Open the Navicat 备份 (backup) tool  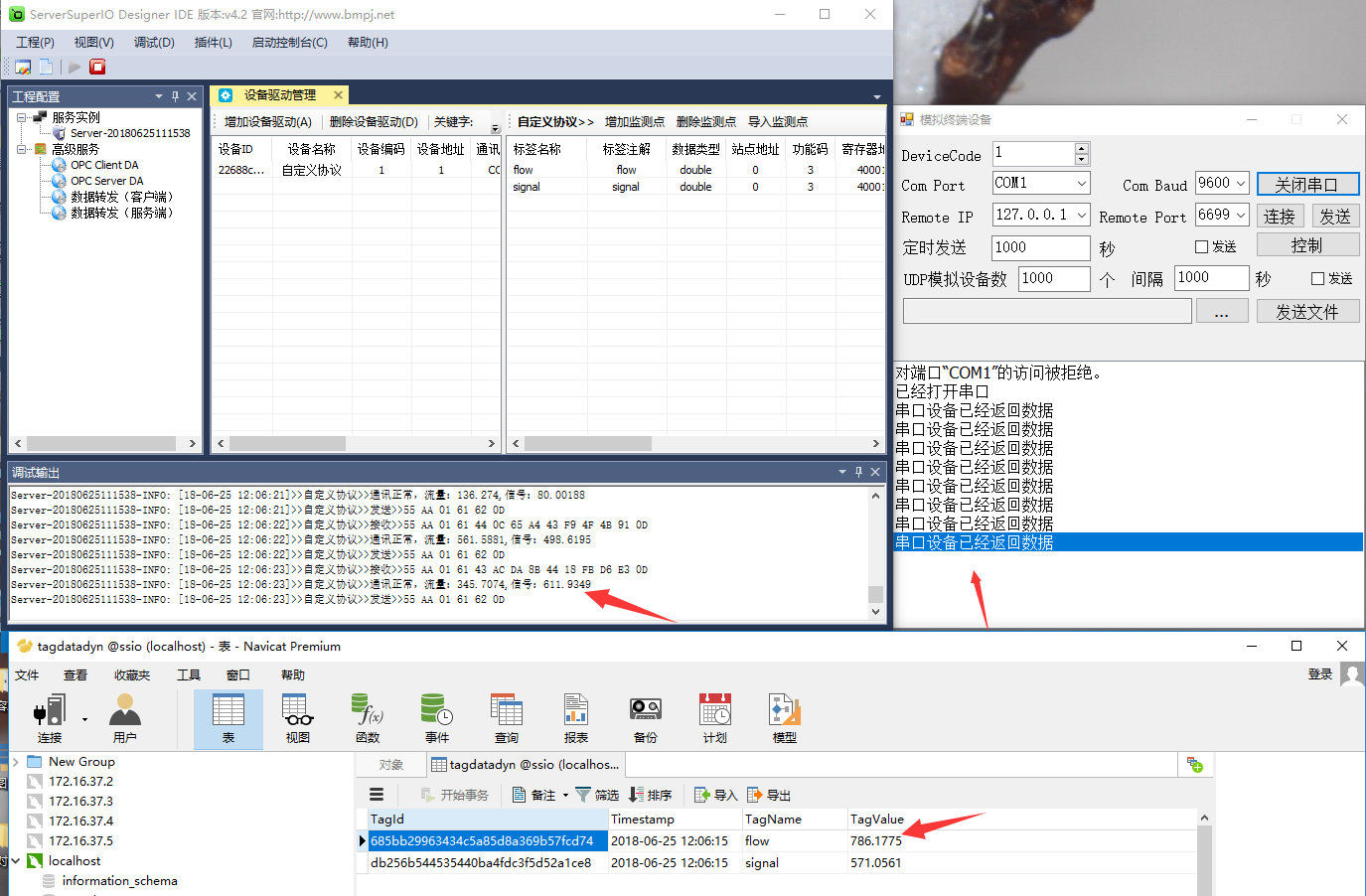pyautogui.click(x=645, y=717)
